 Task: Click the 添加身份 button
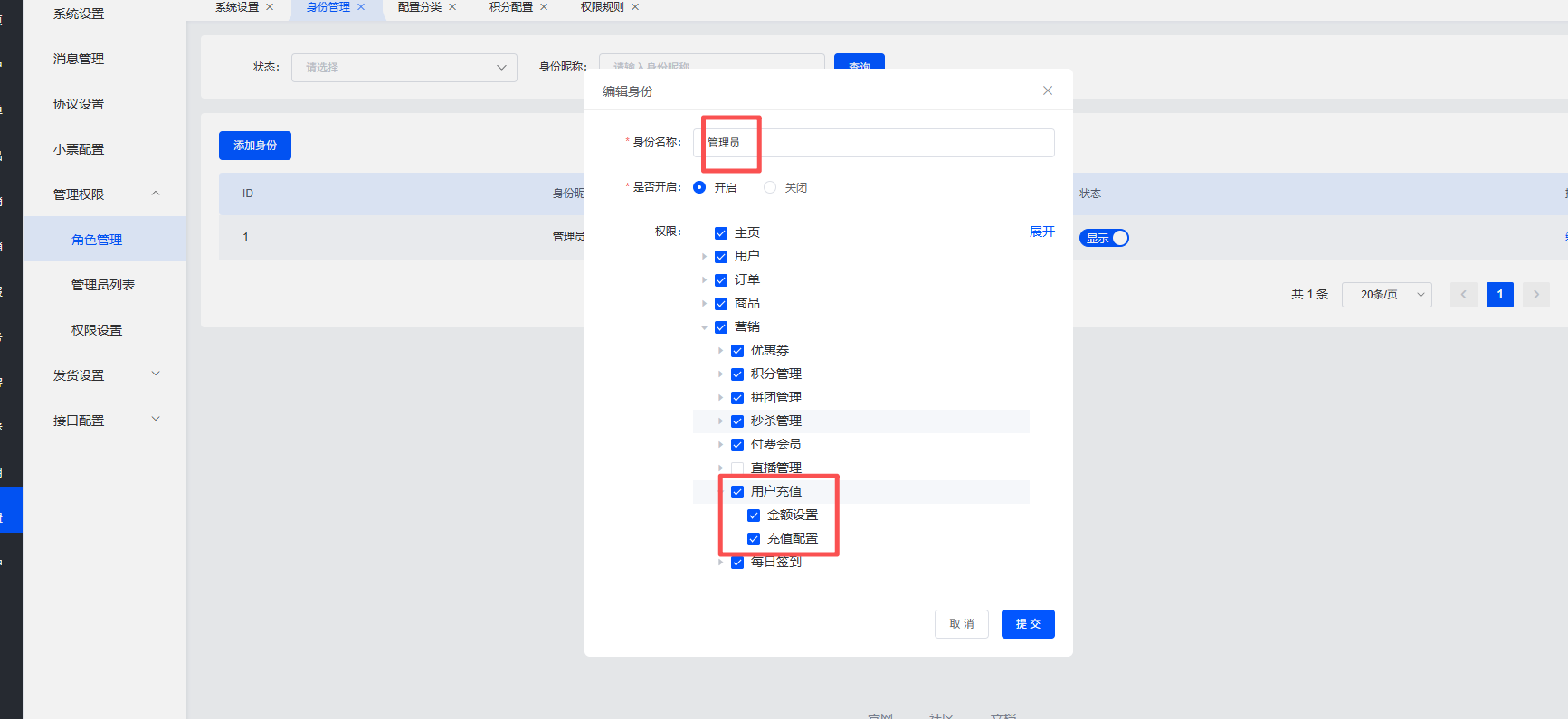coord(255,146)
